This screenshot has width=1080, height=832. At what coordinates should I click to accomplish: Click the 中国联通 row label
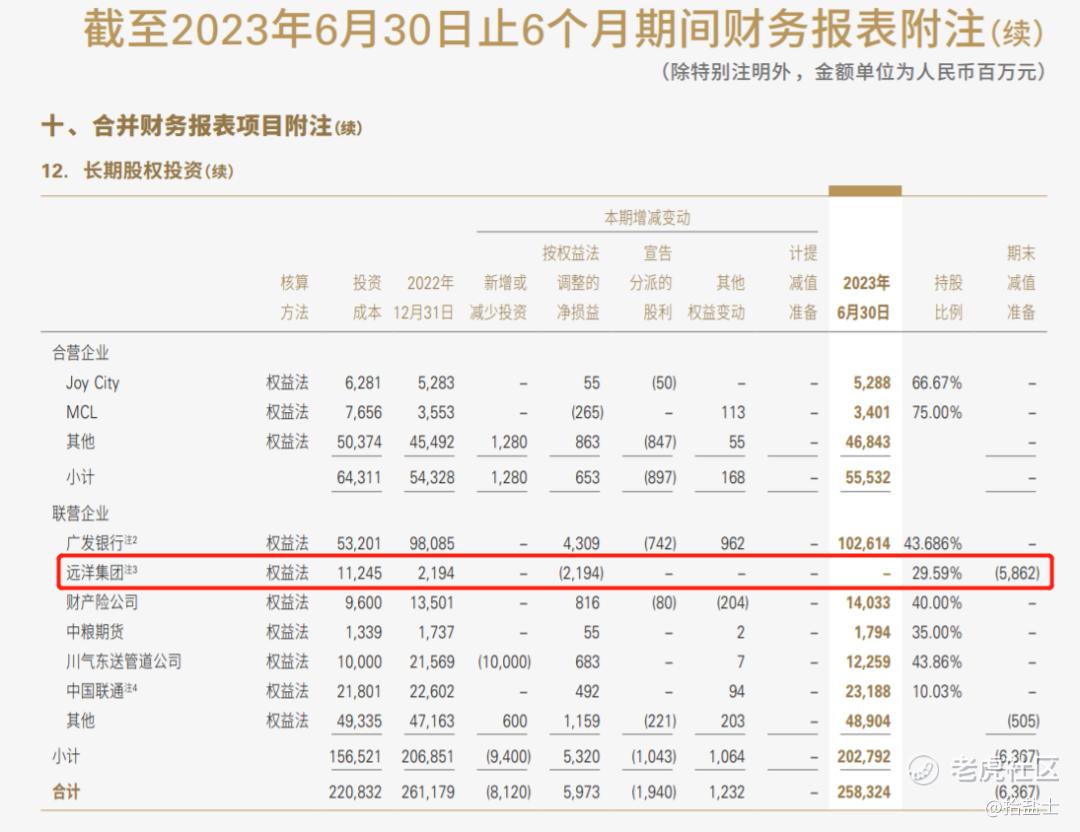(x=101, y=691)
